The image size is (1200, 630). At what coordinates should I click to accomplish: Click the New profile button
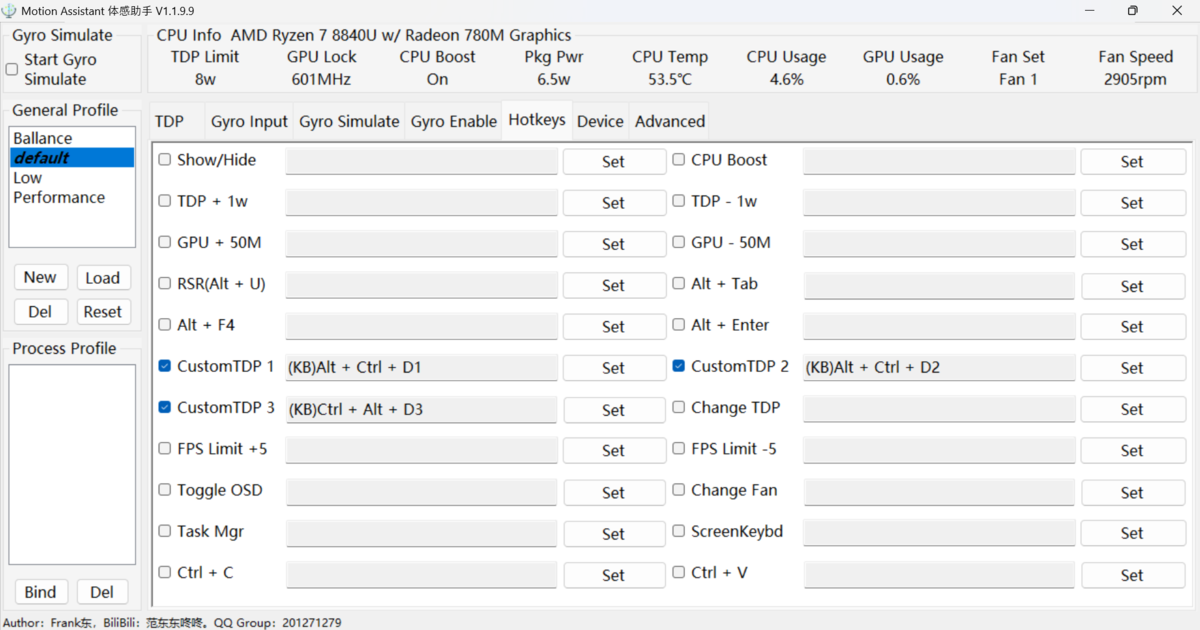(40, 277)
